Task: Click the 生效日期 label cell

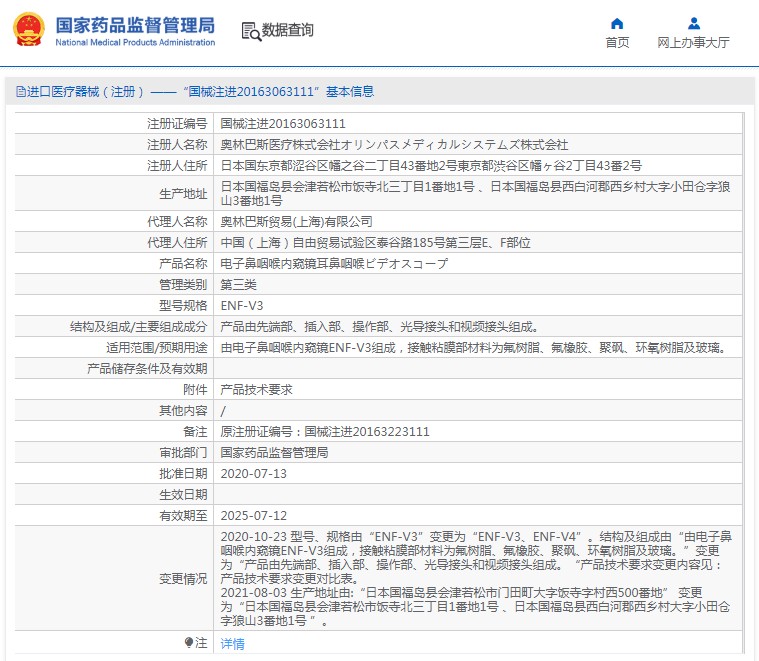Action: click(114, 495)
